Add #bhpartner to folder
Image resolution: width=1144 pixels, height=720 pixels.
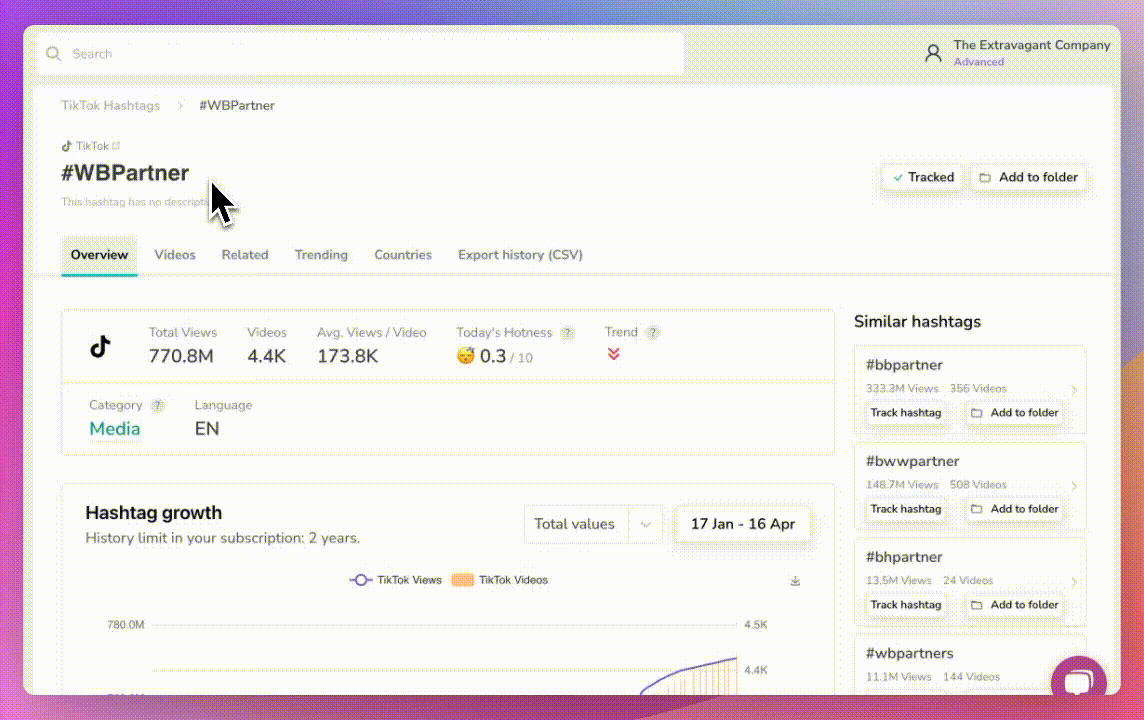1015,605
